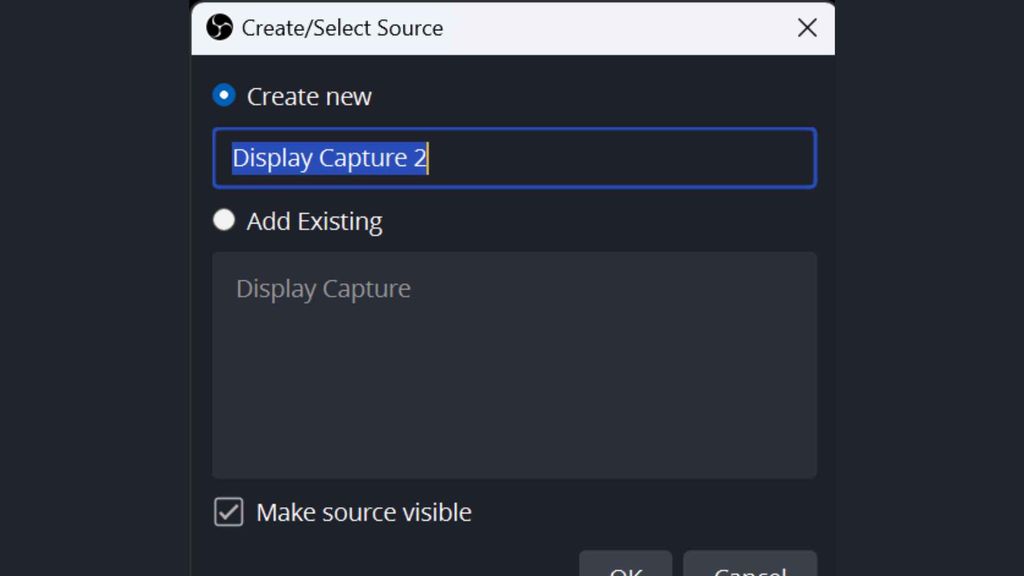This screenshot has height=576, width=1024.
Task: Click the "Create/Select Source" title bar text
Action: tap(342, 28)
